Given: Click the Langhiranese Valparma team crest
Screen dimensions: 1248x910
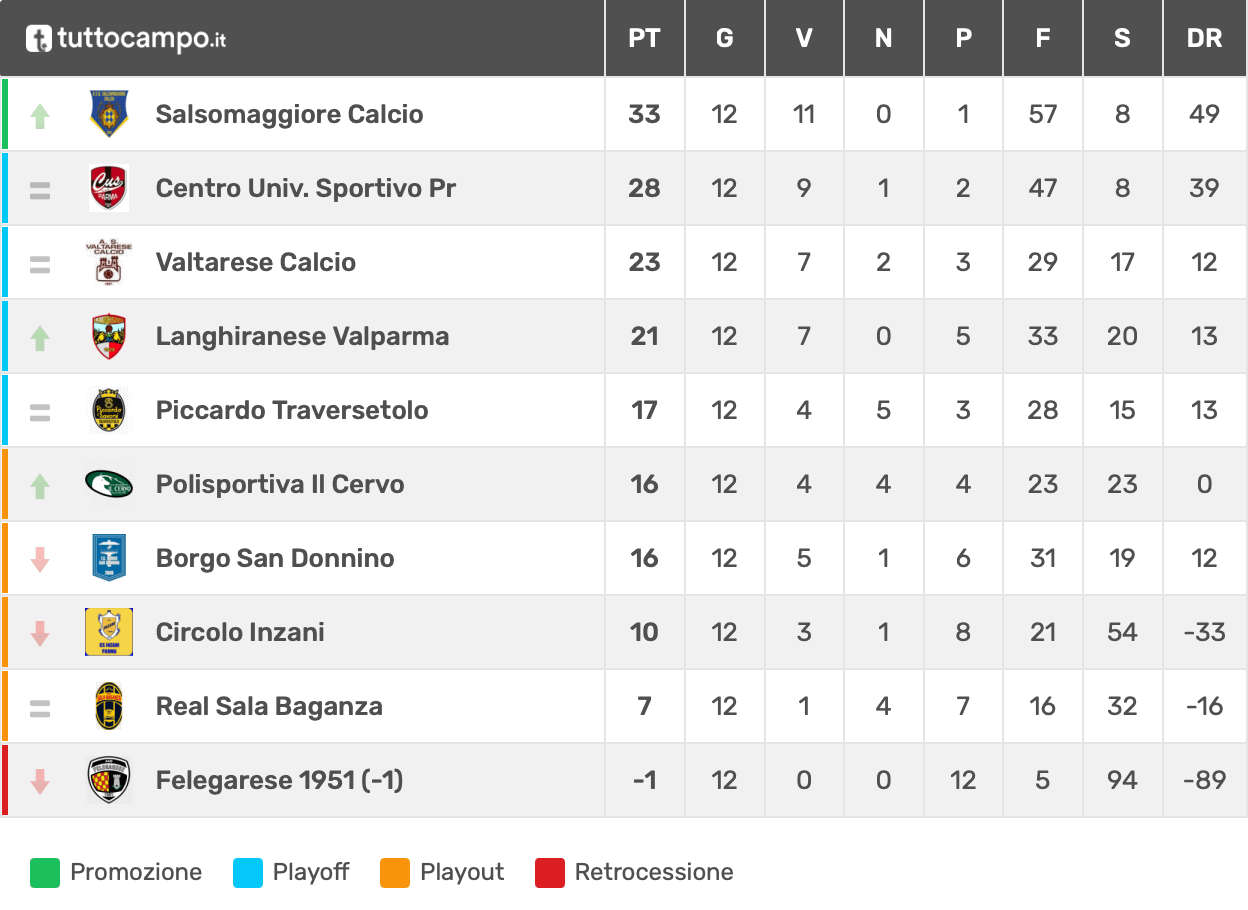Looking at the screenshot, I should [x=109, y=336].
